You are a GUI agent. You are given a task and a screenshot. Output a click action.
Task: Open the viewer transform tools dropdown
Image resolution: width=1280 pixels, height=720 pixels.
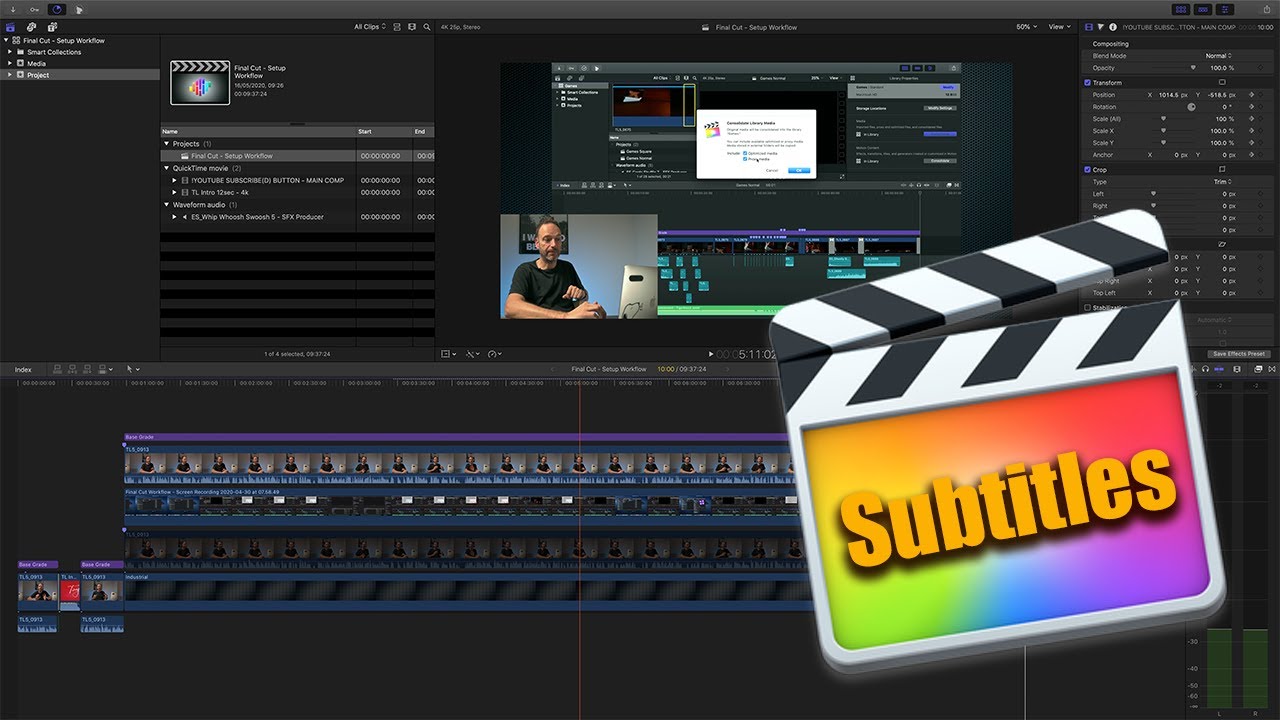[449, 353]
